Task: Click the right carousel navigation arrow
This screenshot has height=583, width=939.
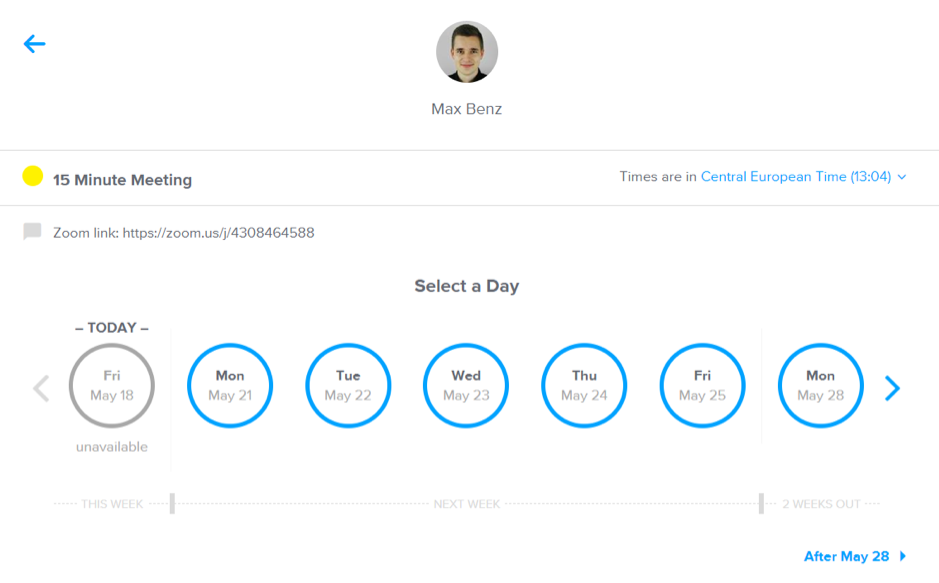Action: 891,388
